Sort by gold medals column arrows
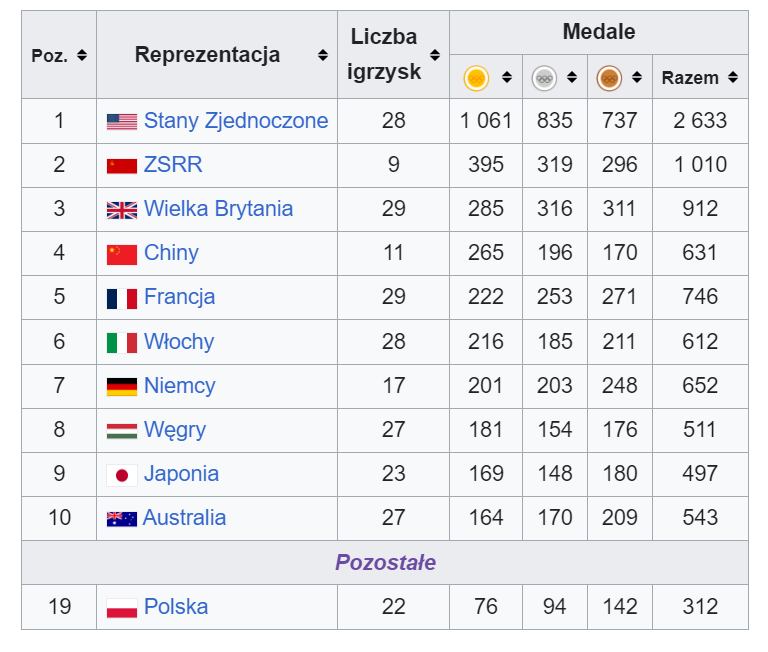 (x=507, y=77)
